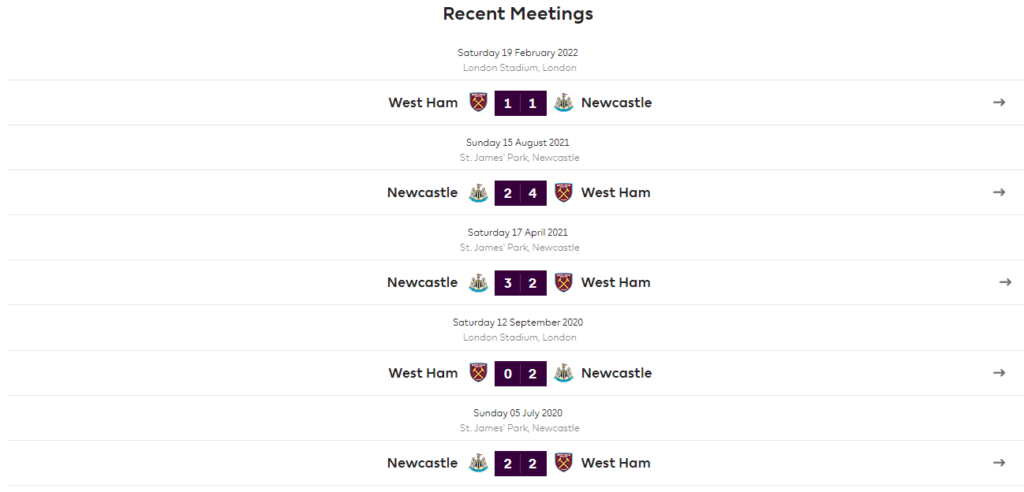Open arrow for 17 April 2021 match
This screenshot has width=1024, height=492.
1005,283
